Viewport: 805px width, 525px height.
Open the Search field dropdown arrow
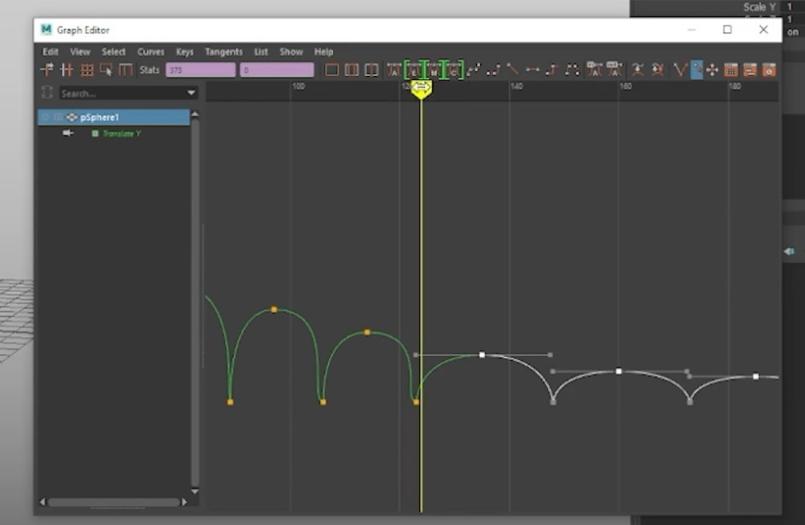pos(191,93)
